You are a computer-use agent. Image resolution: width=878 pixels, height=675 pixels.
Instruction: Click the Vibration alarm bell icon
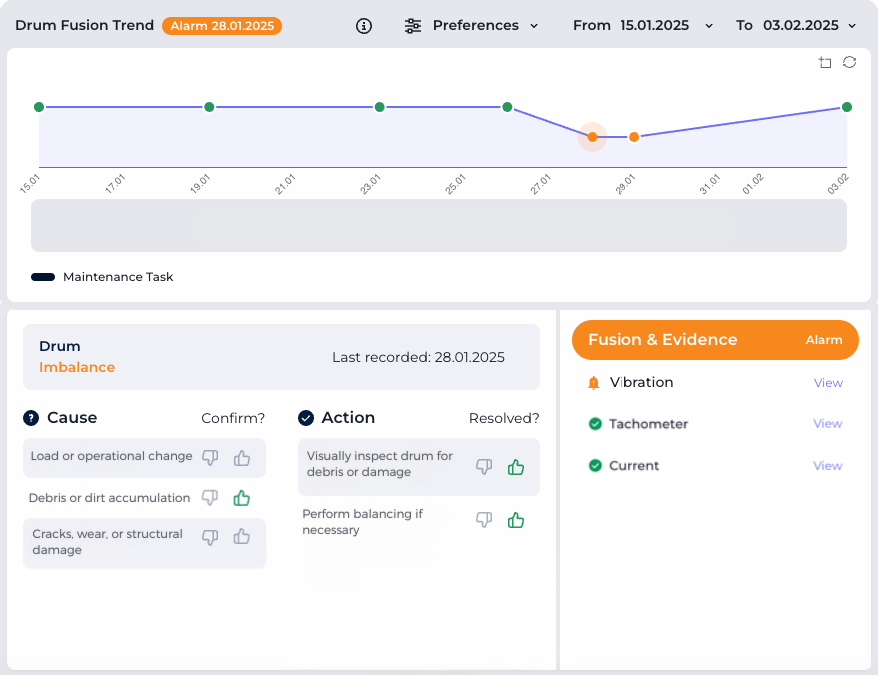click(x=594, y=383)
